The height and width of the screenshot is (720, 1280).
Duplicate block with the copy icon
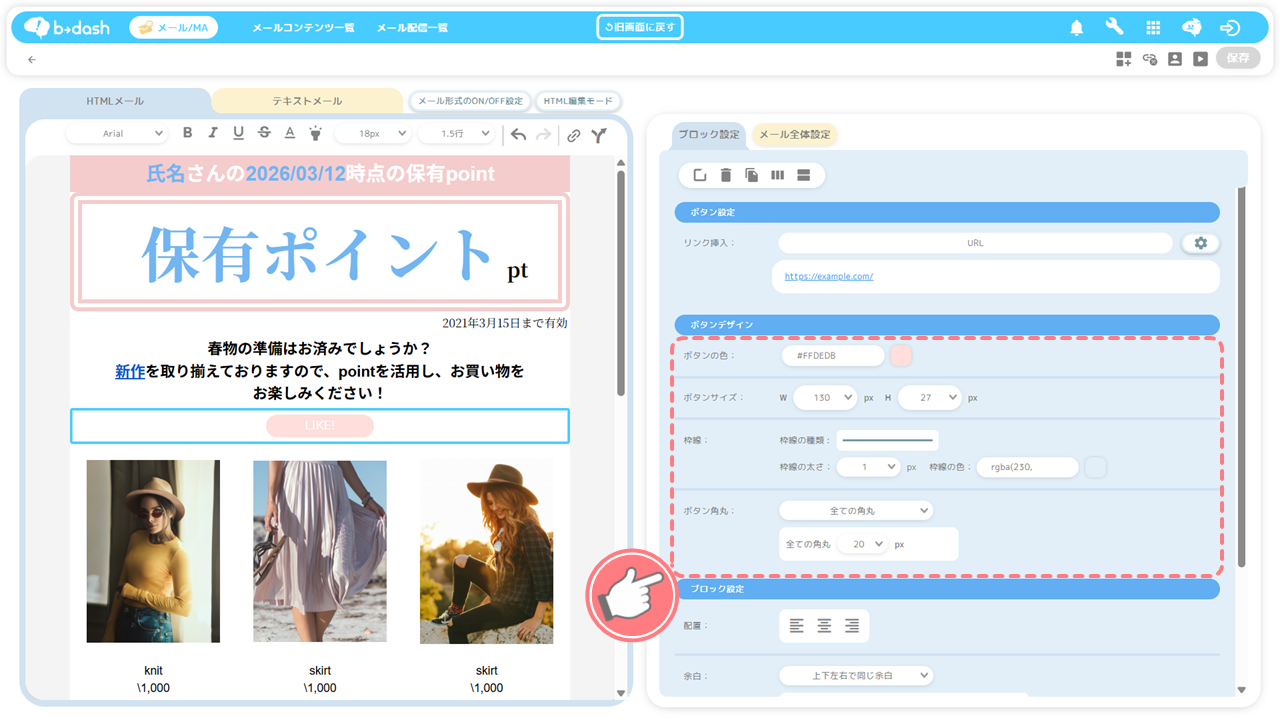click(751, 176)
